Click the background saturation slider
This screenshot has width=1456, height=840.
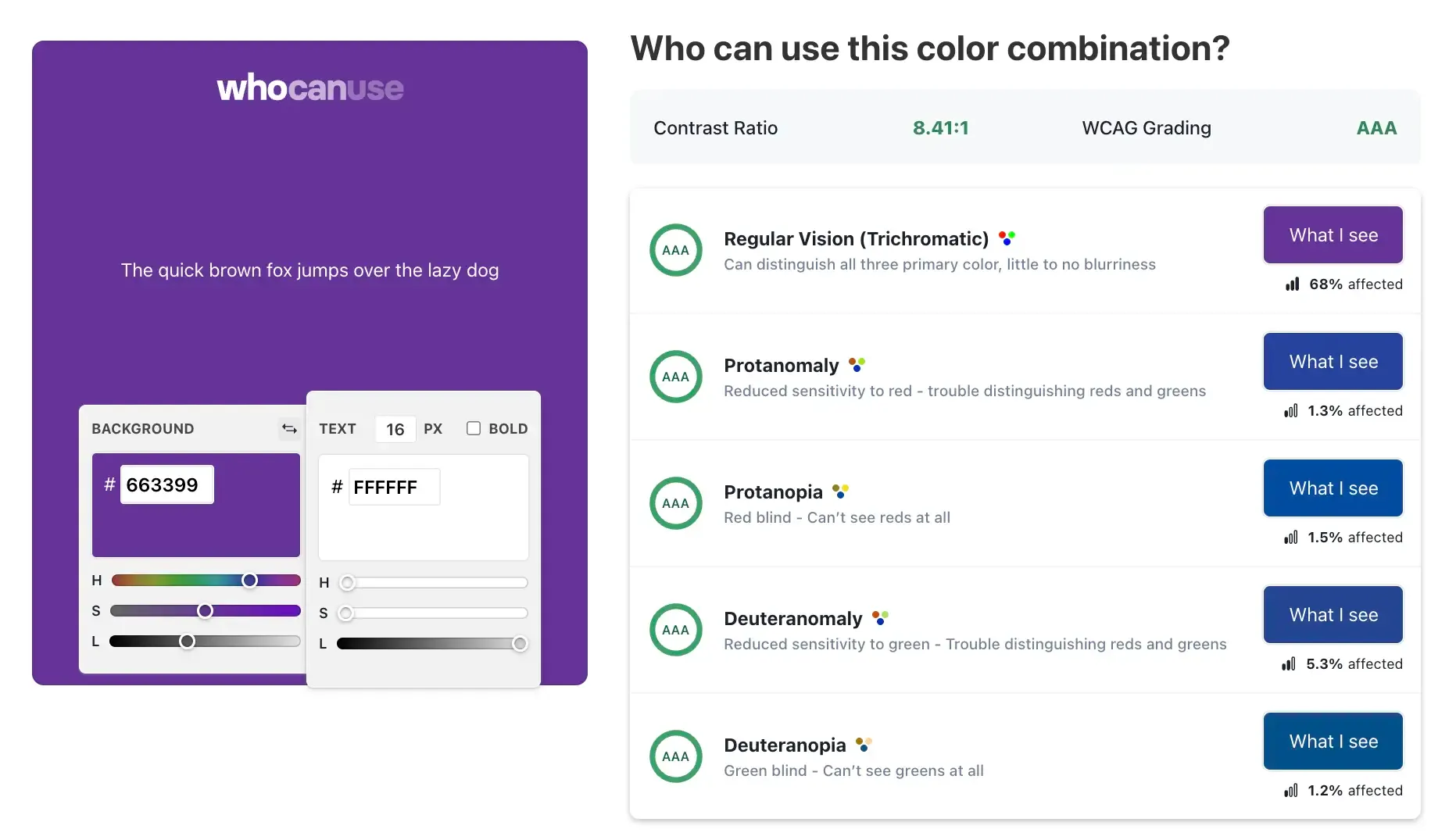206,611
